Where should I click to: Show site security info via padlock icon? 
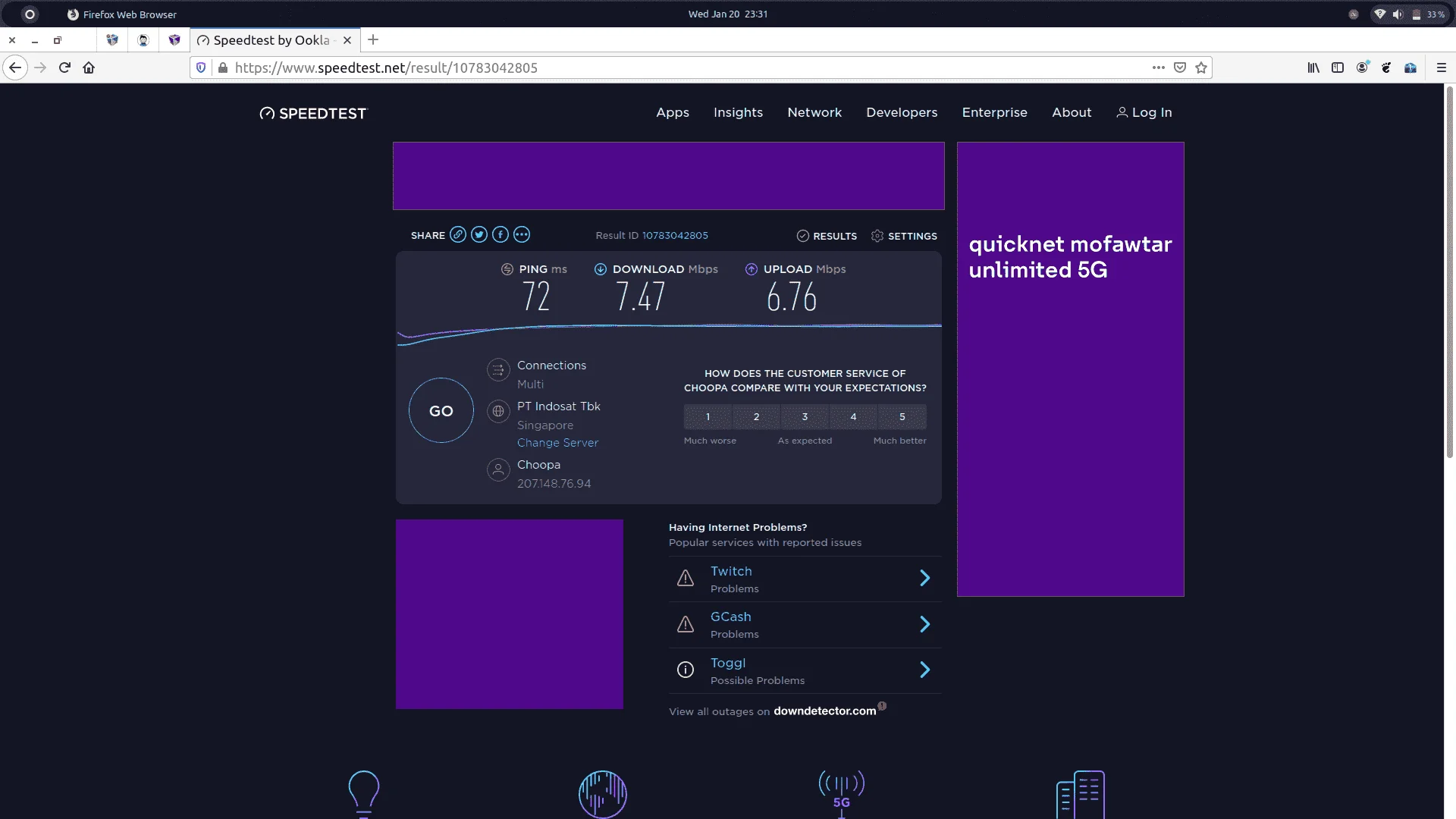click(x=222, y=67)
